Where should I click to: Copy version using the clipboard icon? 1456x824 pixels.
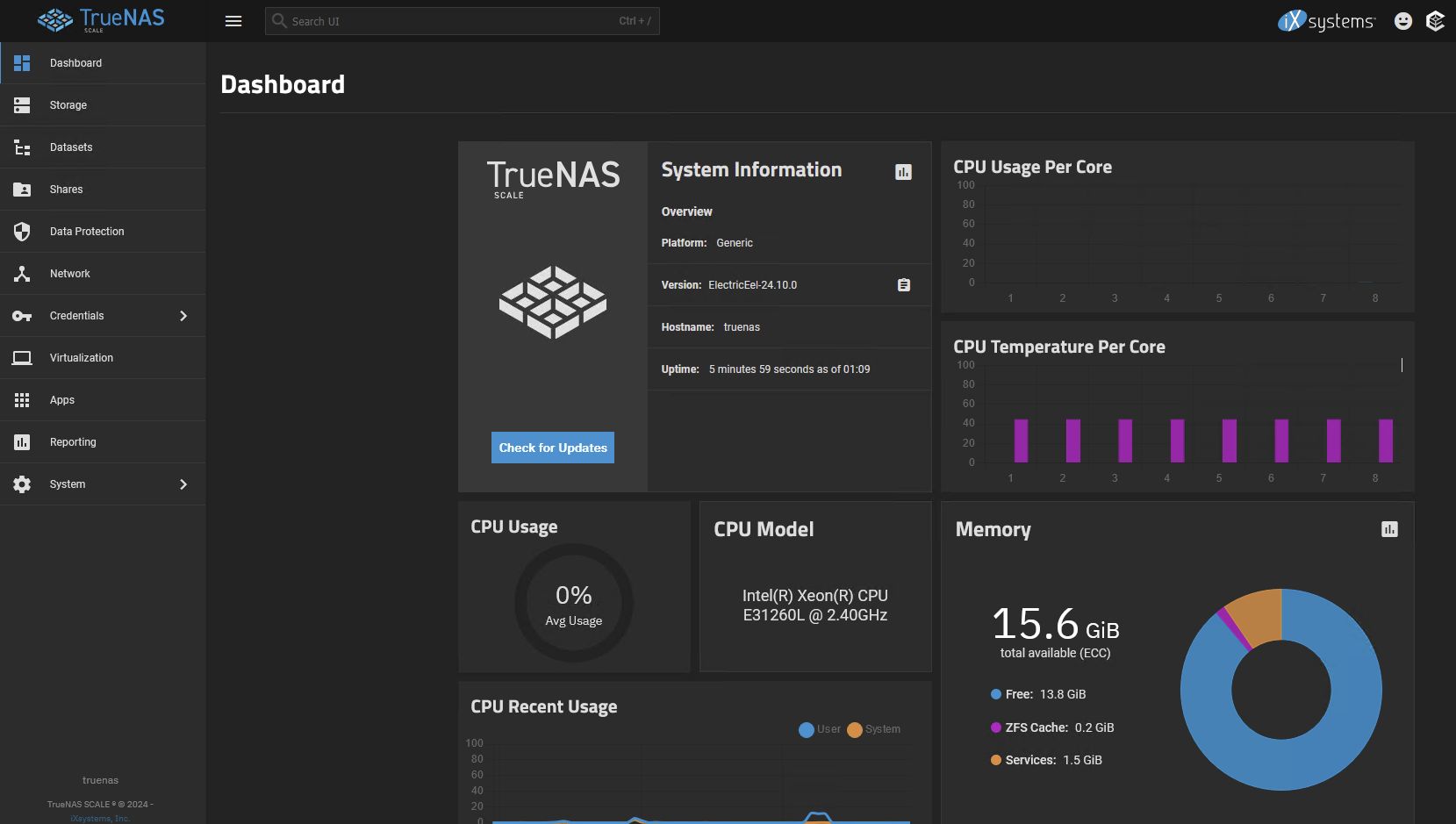pos(903,284)
